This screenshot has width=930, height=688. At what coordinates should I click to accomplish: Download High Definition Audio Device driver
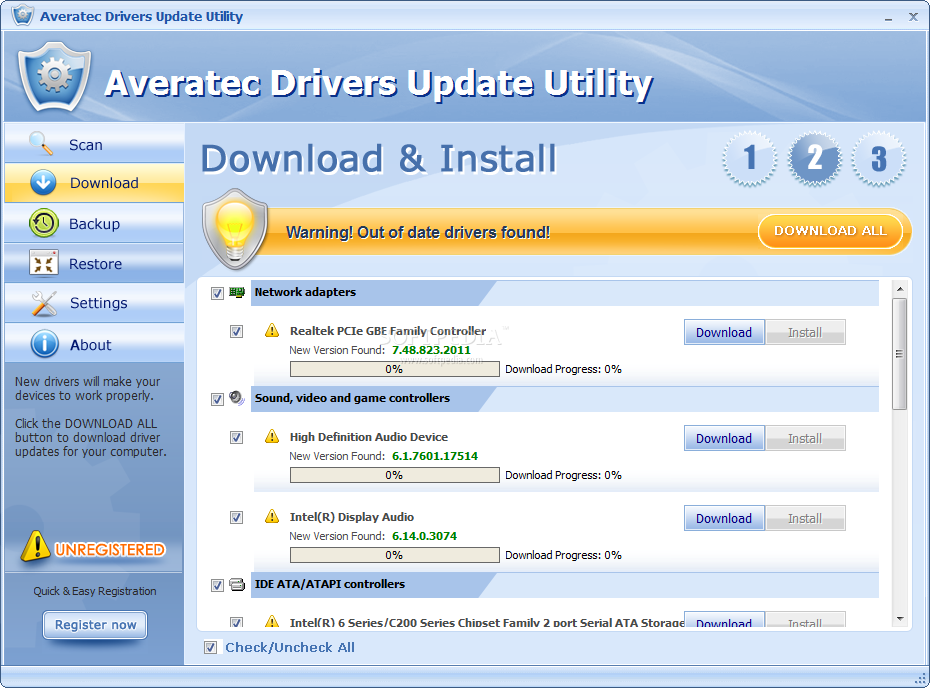coord(724,438)
